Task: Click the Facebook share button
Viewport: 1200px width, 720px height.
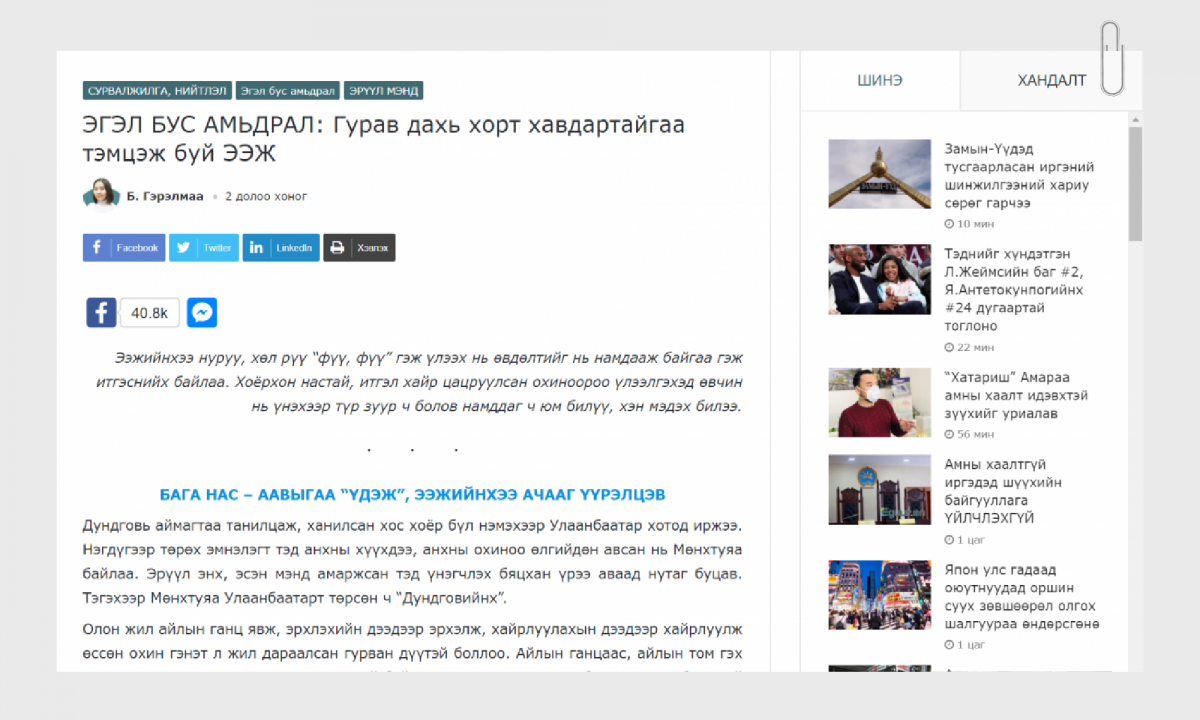Action: (124, 248)
